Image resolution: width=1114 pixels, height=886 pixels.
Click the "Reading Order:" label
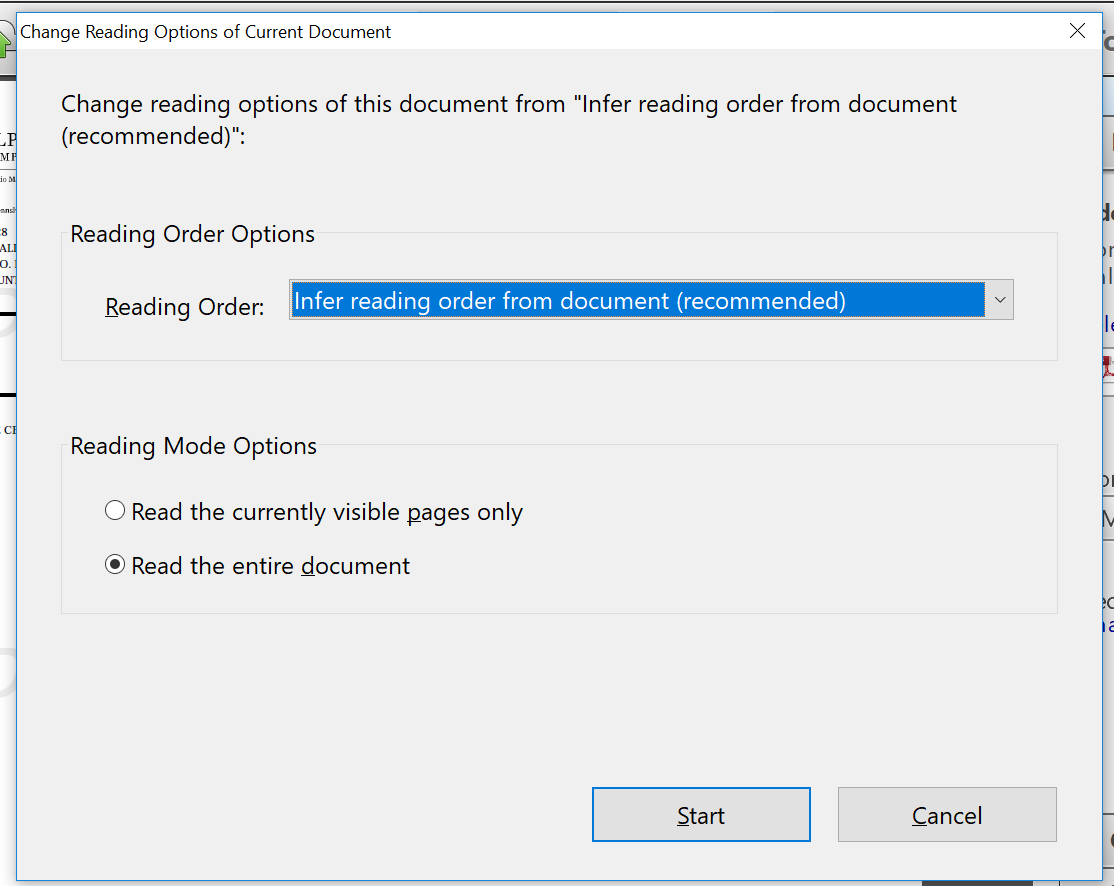185,307
